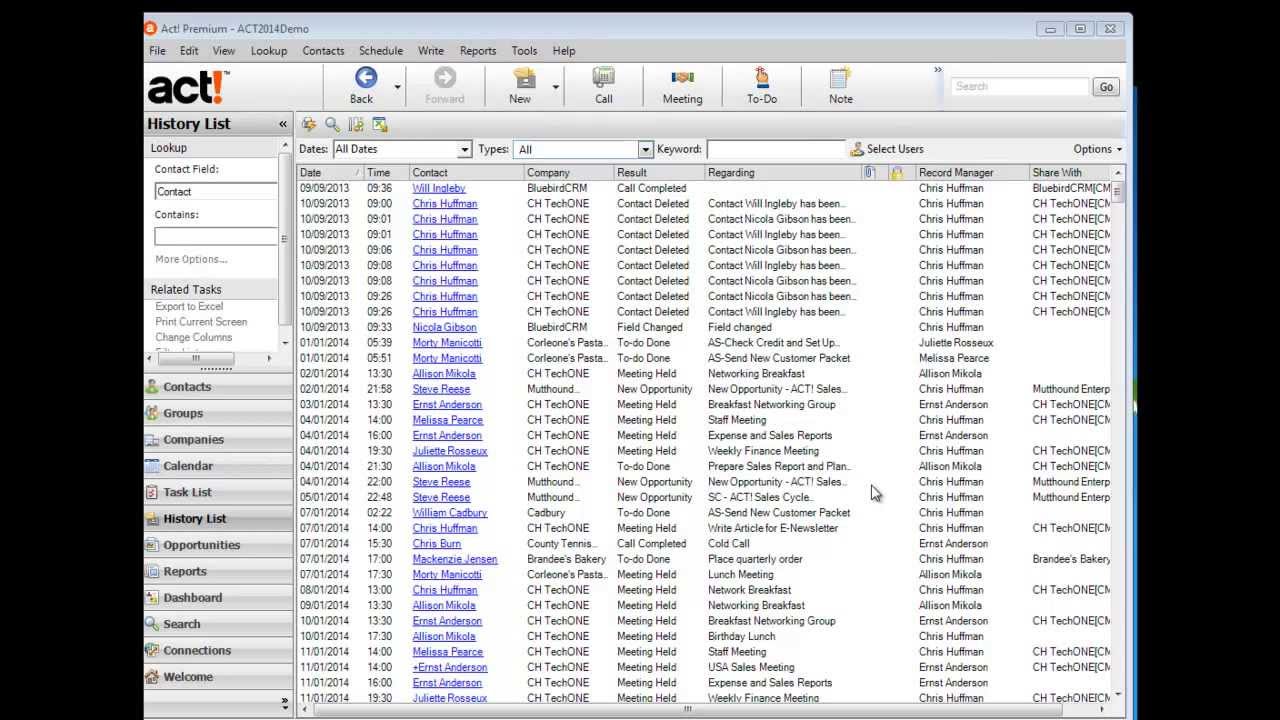This screenshot has width=1280, height=720.
Task: Open Calendar from navigation bar
Action: point(218,466)
